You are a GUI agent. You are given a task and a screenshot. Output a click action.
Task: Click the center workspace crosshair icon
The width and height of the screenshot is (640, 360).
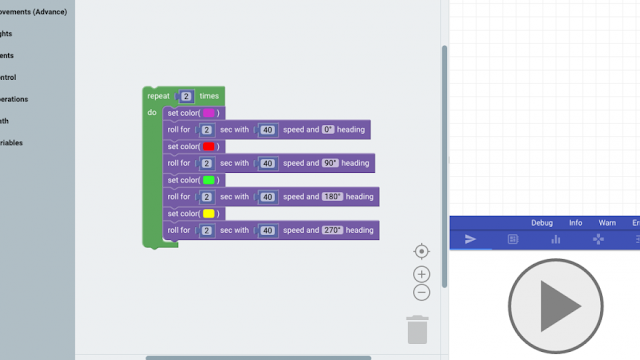[421, 251]
